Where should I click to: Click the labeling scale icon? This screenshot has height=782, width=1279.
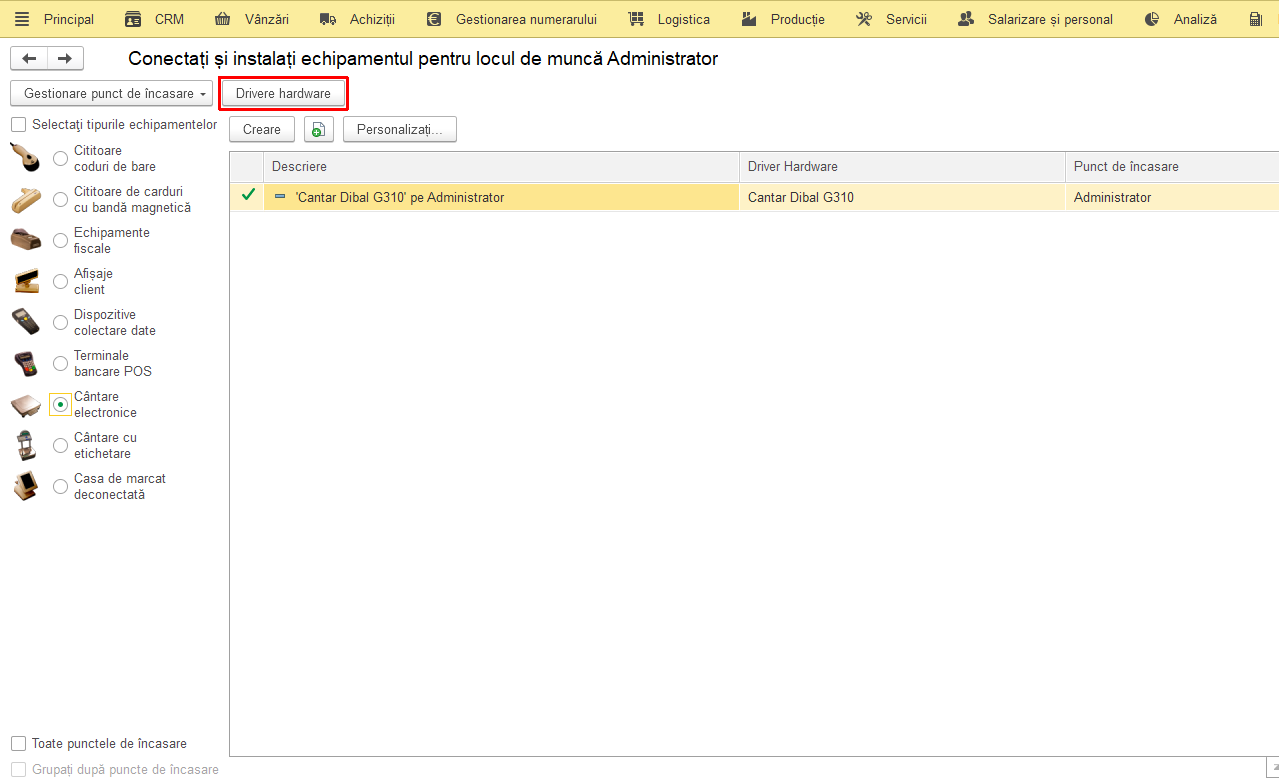pyautogui.click(x=25, y=445)
